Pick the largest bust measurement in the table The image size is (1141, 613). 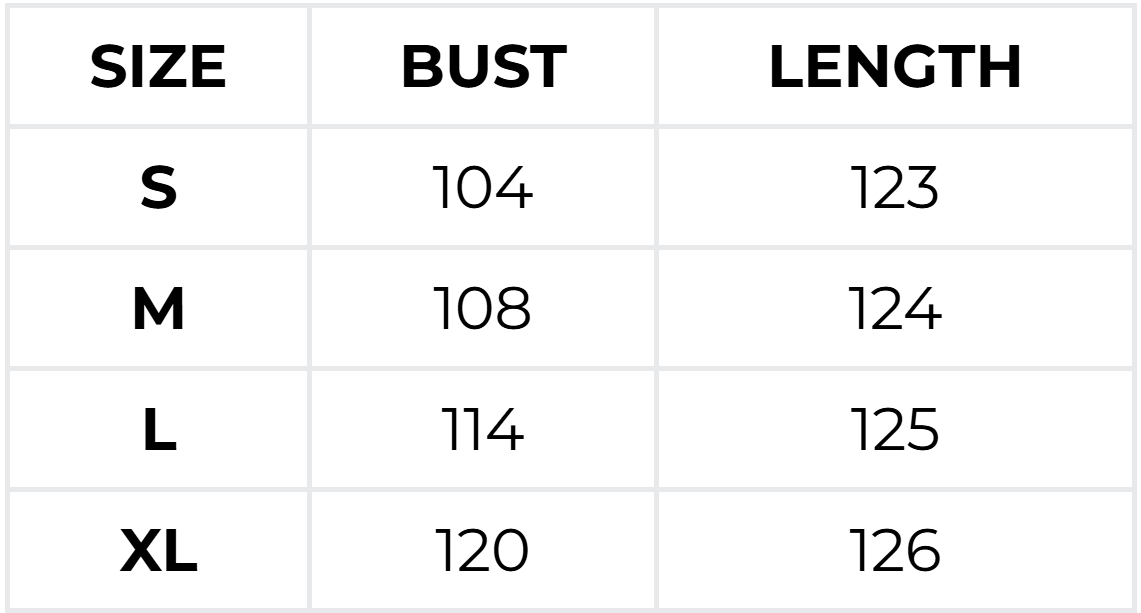coord(483,551)
